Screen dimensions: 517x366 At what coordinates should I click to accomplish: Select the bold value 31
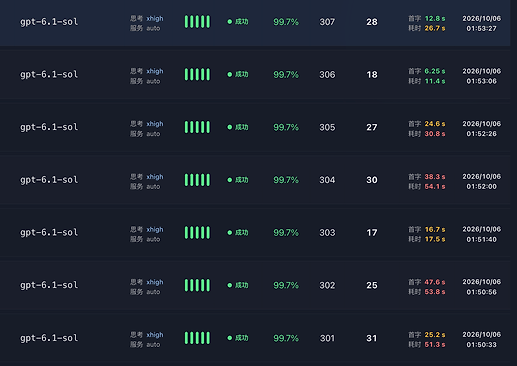coord(372,338)
